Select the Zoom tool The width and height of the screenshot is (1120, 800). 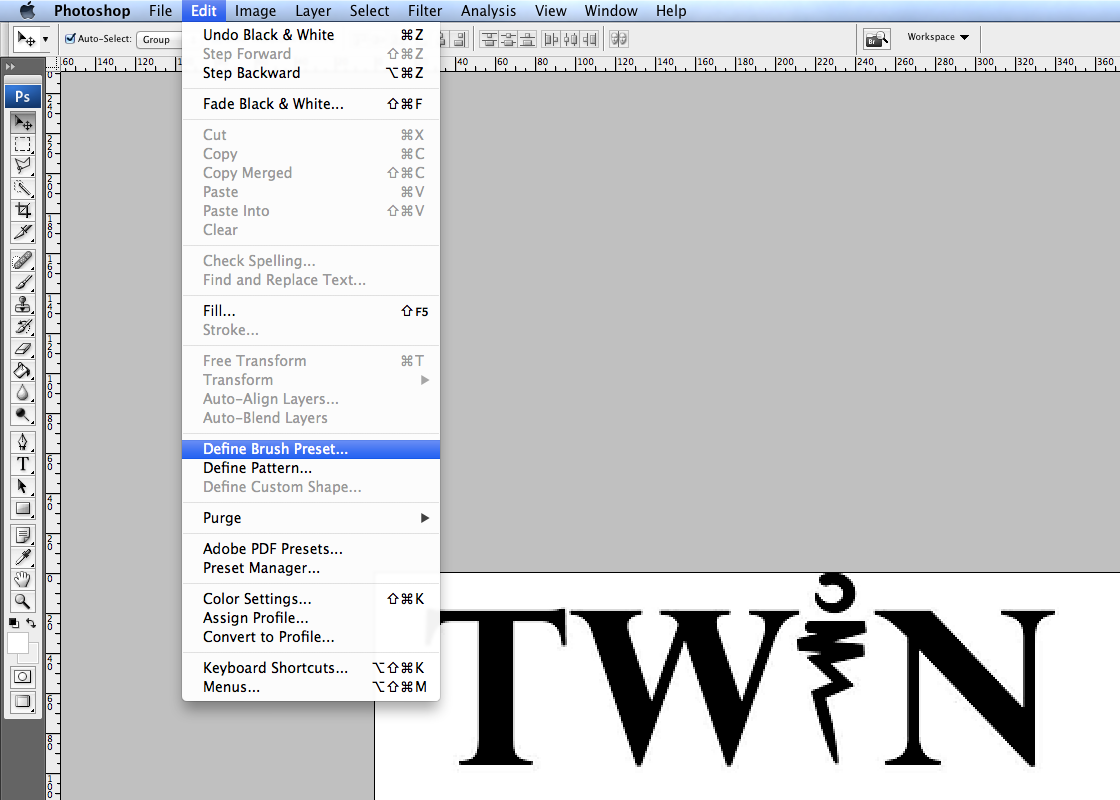[x=23, y=601]
